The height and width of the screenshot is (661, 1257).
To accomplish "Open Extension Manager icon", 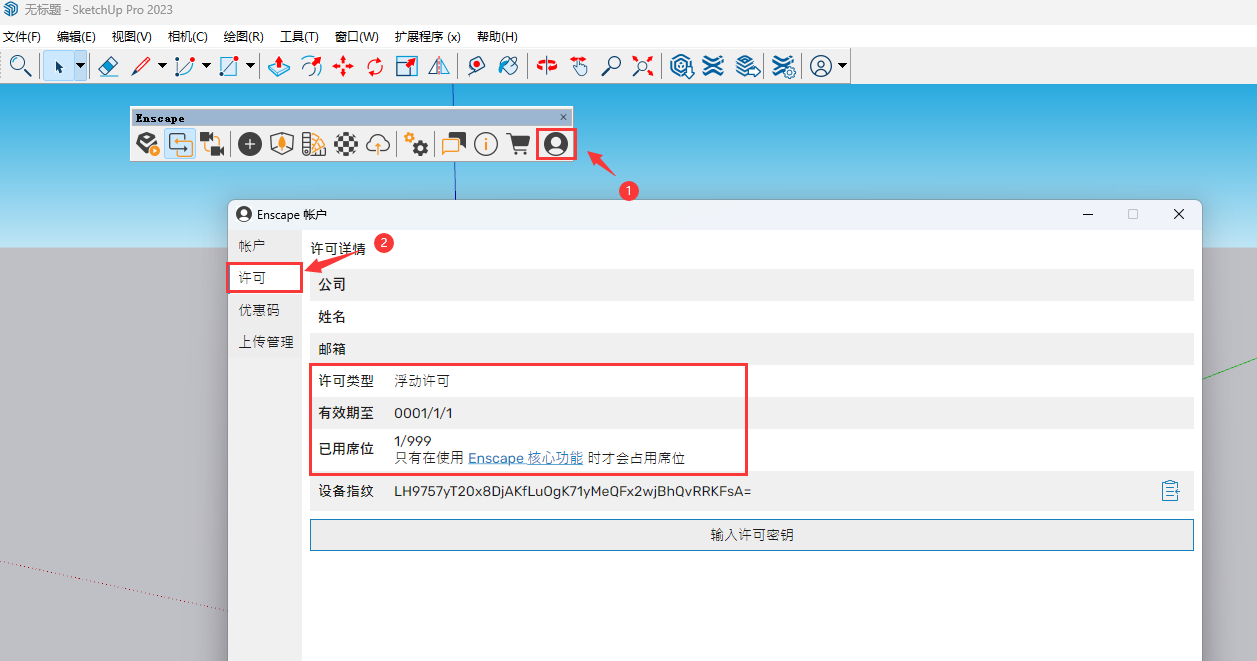I will click(784, 67).
